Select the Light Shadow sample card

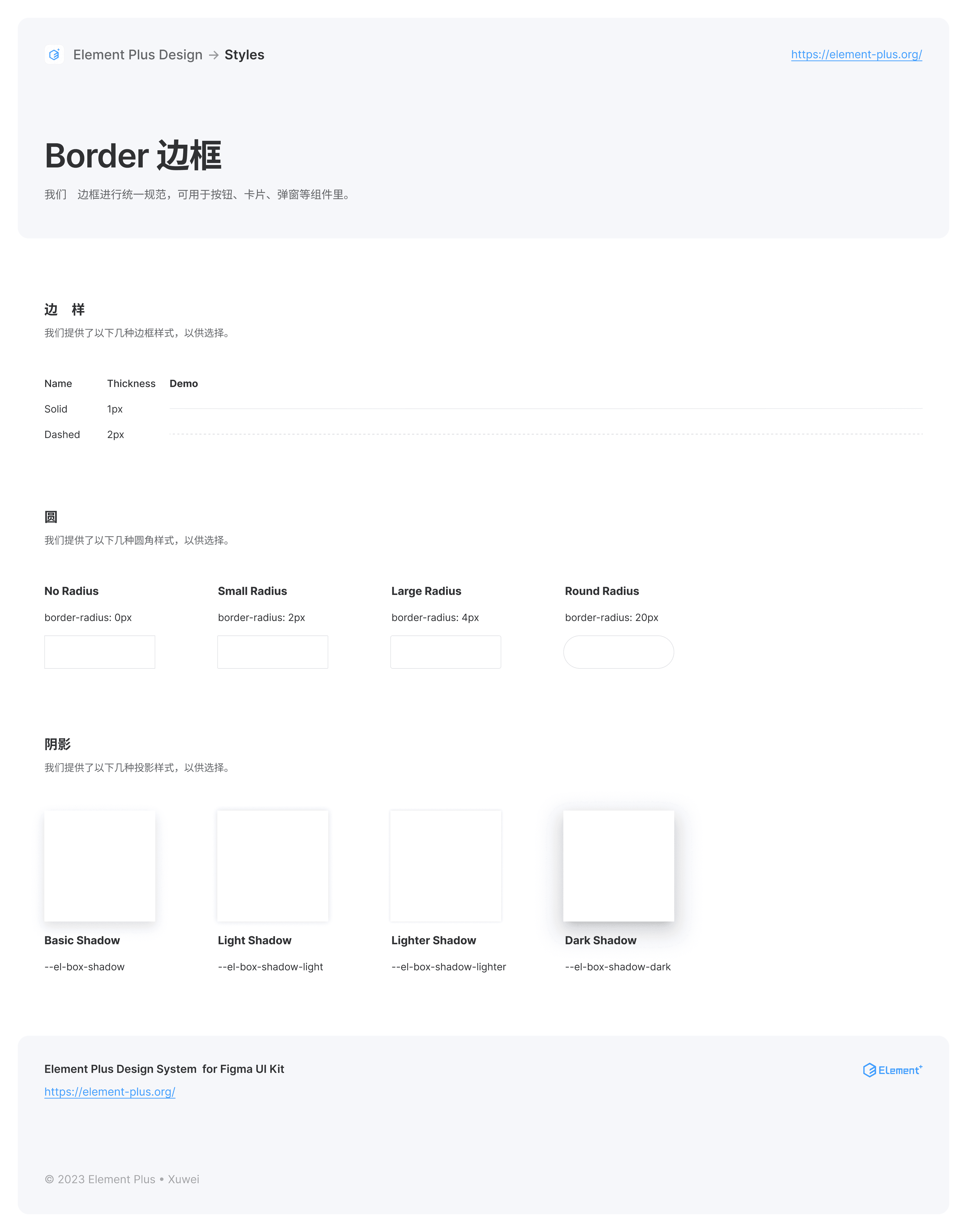(x=272, y=866)
